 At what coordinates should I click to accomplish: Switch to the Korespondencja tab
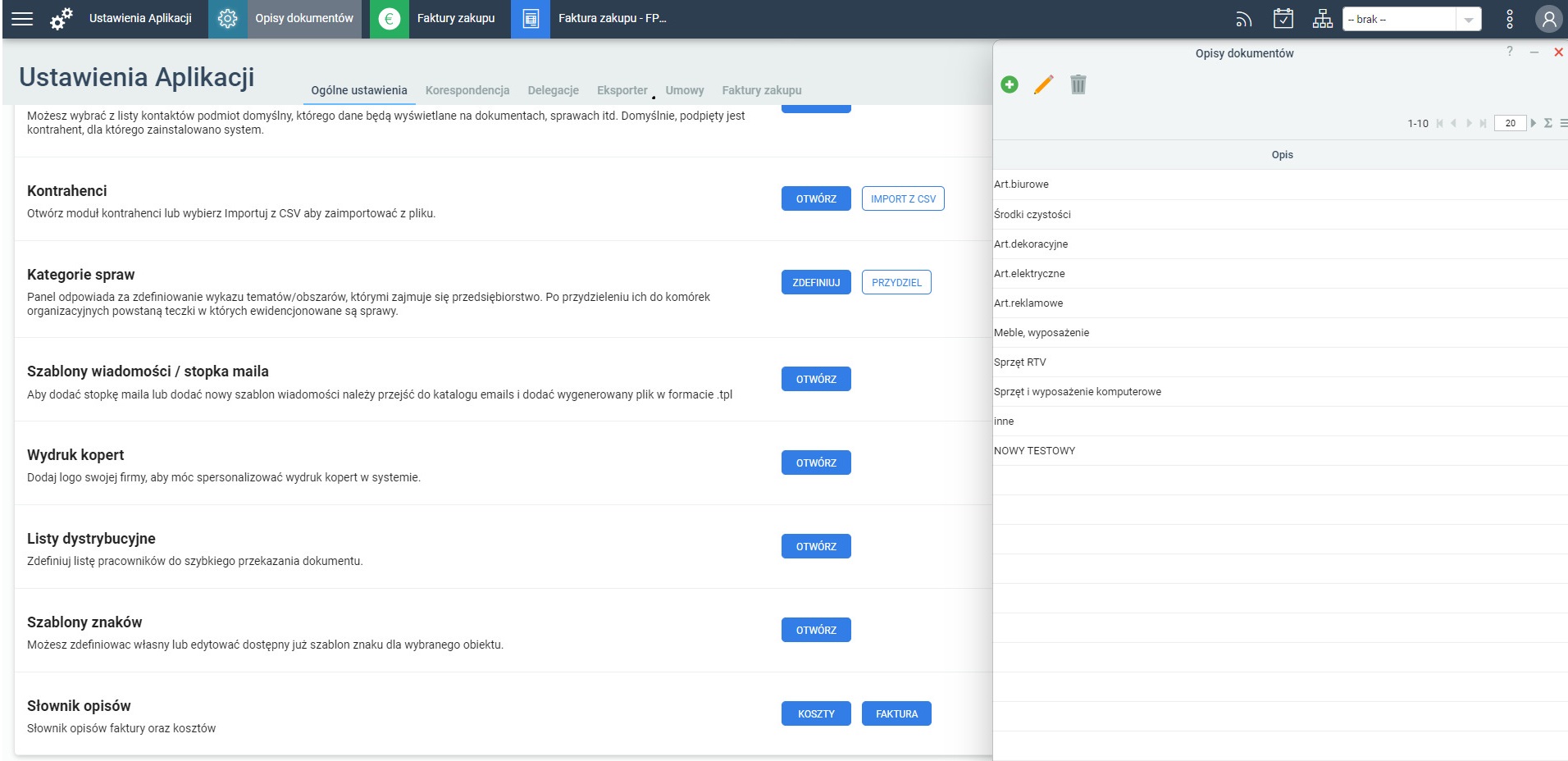tap(467, 90)
